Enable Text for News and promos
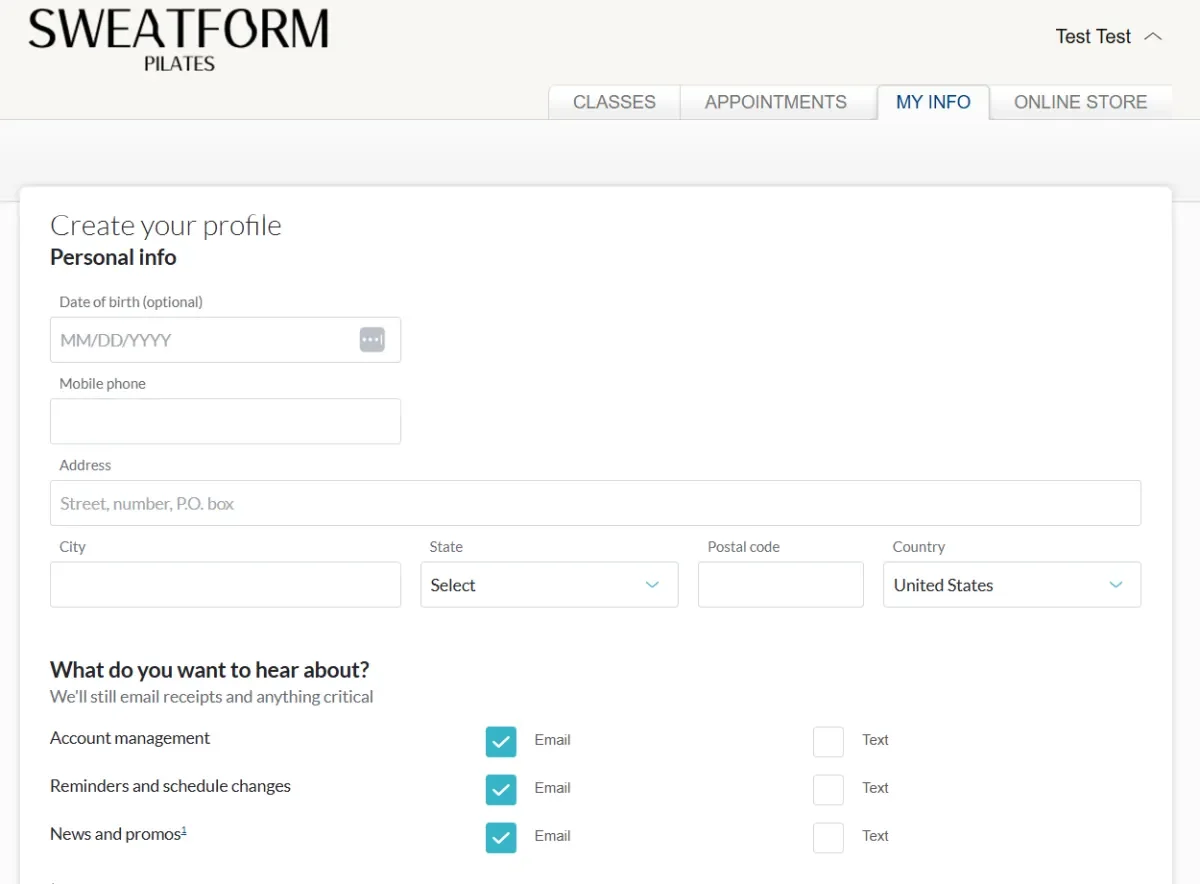Viewport: 1200px width, 884px height. pyautogui.click(x=828, y=837)
